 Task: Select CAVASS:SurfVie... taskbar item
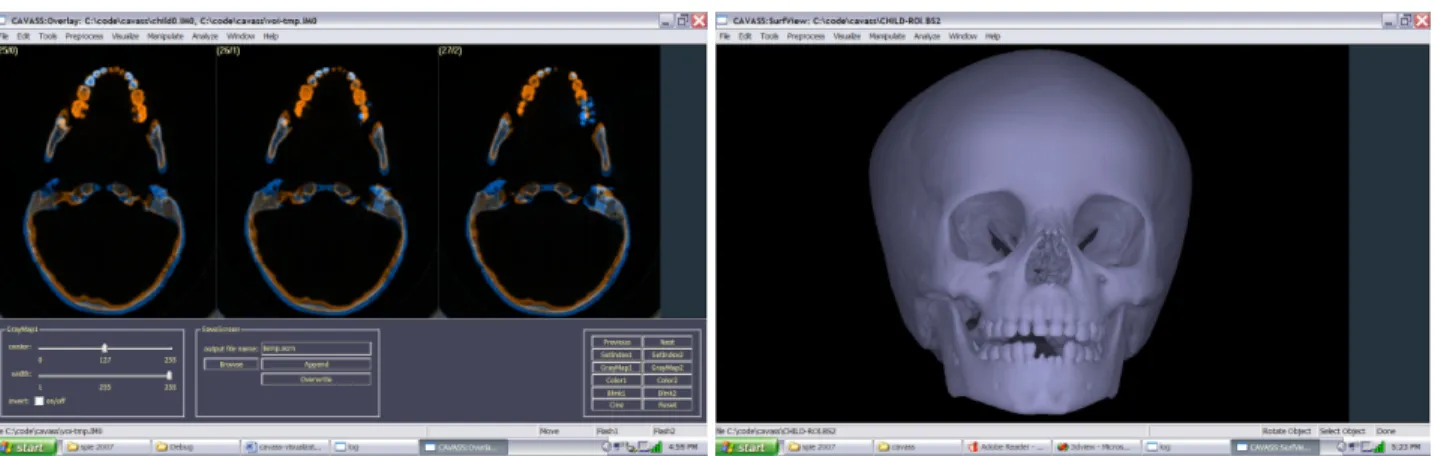point(1277,448)
